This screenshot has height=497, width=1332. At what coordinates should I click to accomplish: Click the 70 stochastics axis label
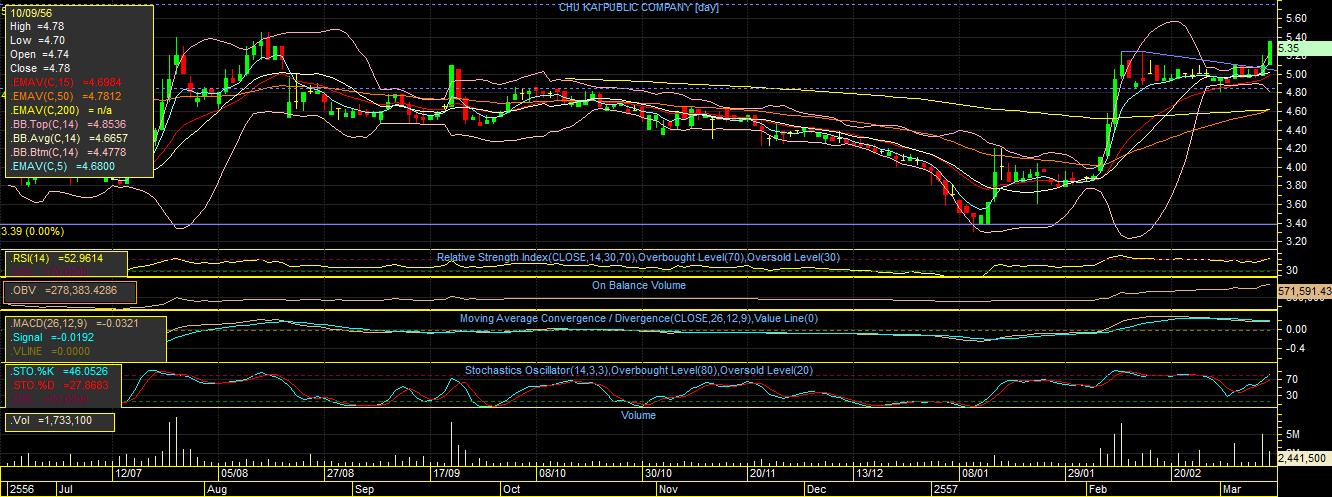pyautogui.click(x=1292, y=379)
